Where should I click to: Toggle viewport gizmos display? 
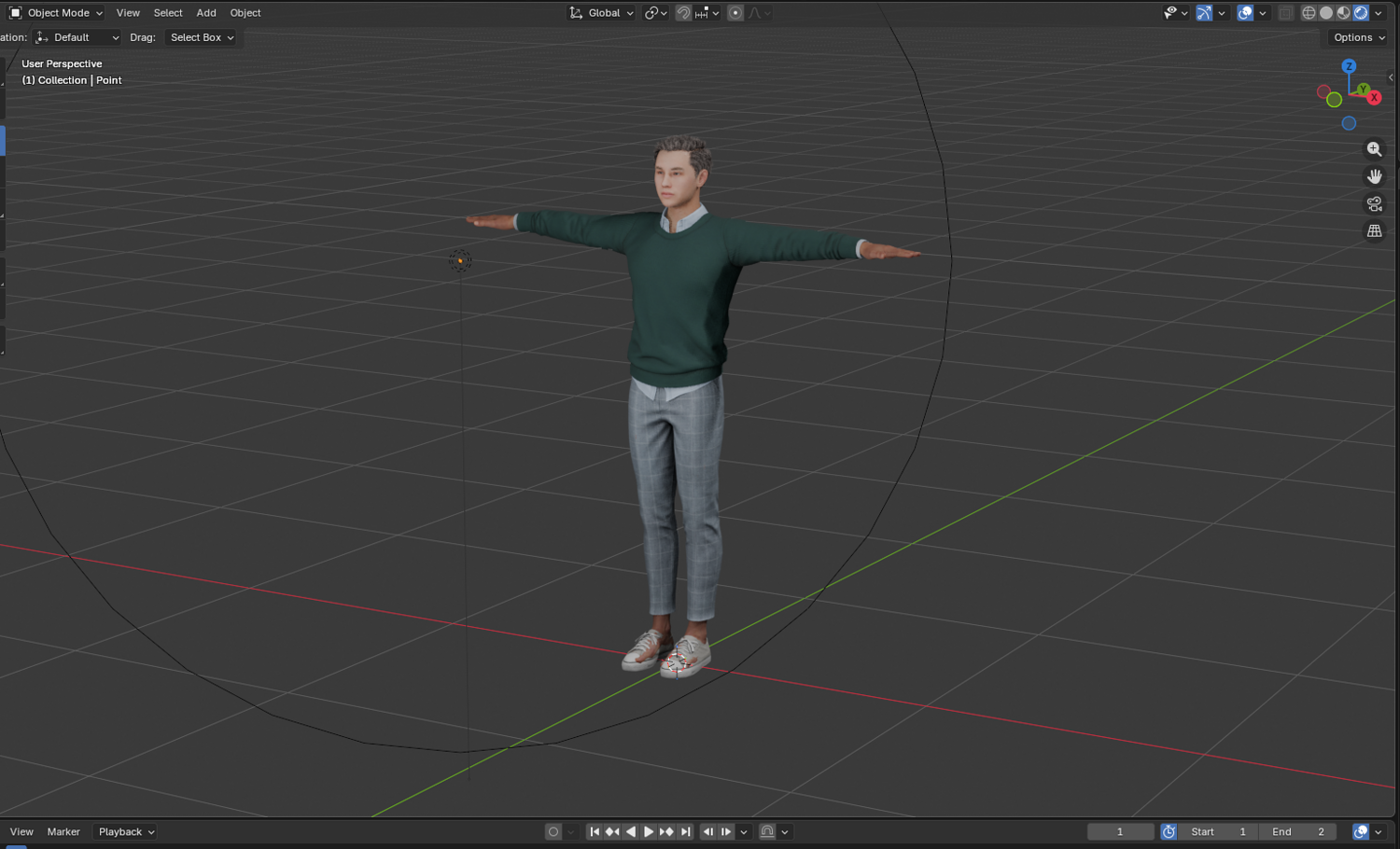tap(1204, 13)
